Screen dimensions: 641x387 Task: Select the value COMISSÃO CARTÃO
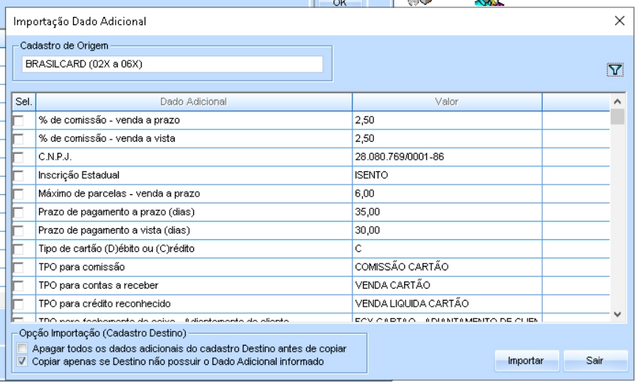(401, 267)
